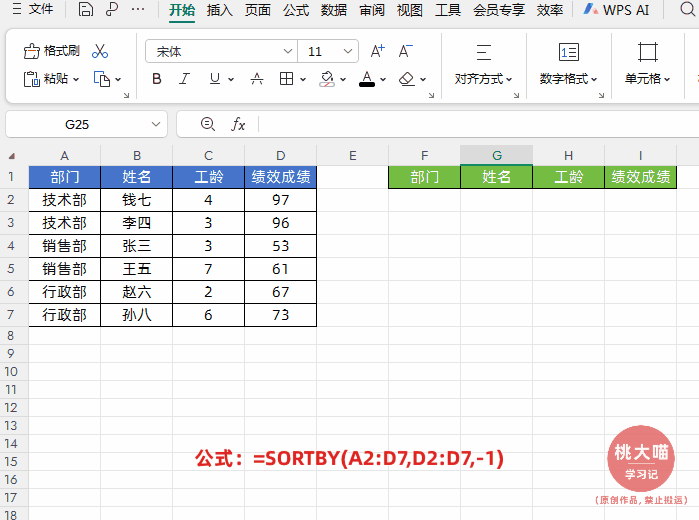The image size is (699, 520).
Task: Click the eraser clear icon
Action: click(407, 79)
